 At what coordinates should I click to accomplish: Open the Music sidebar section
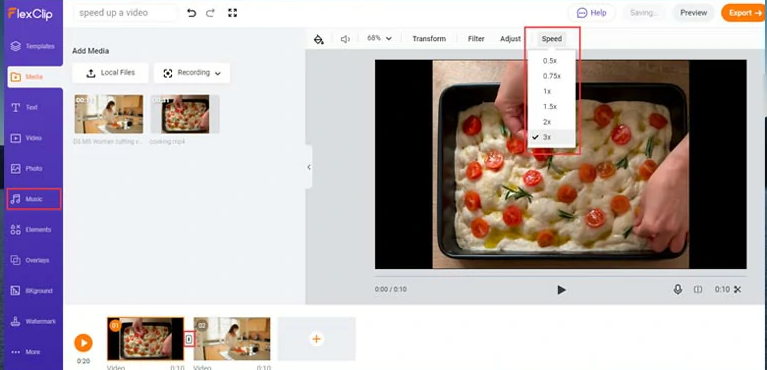(x=34, y=199)
